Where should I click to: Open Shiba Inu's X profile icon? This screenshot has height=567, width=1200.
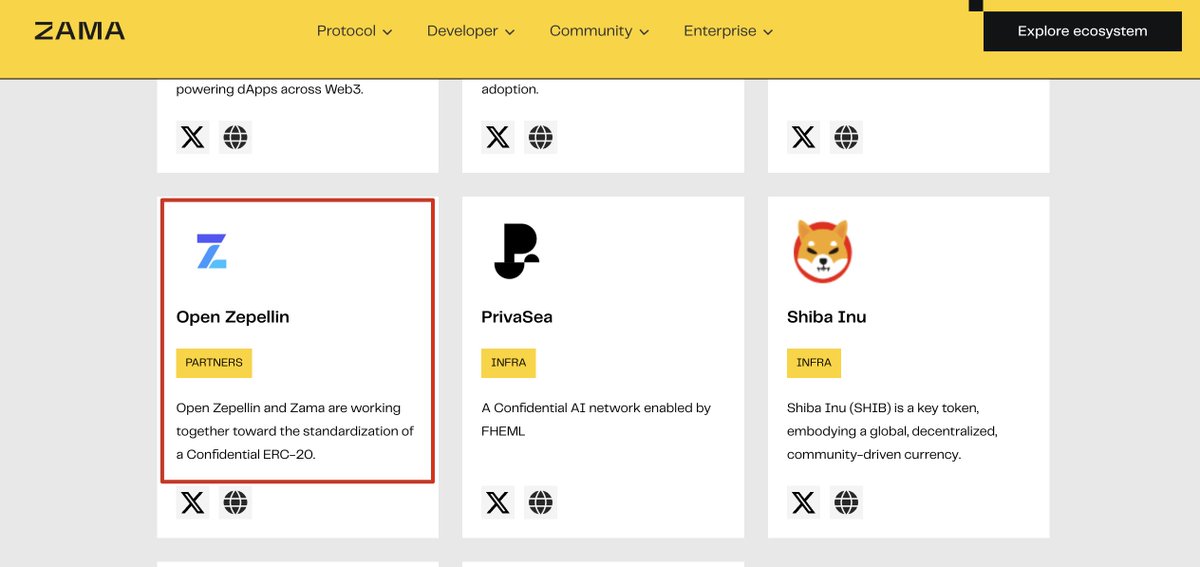click(x=804, y=502)
